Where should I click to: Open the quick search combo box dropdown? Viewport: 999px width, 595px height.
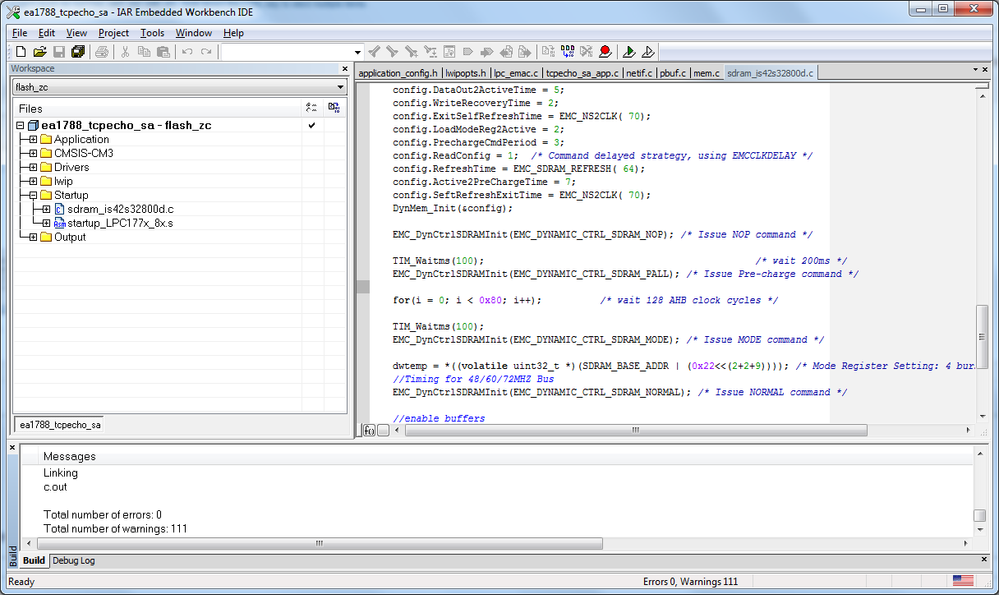357,52
